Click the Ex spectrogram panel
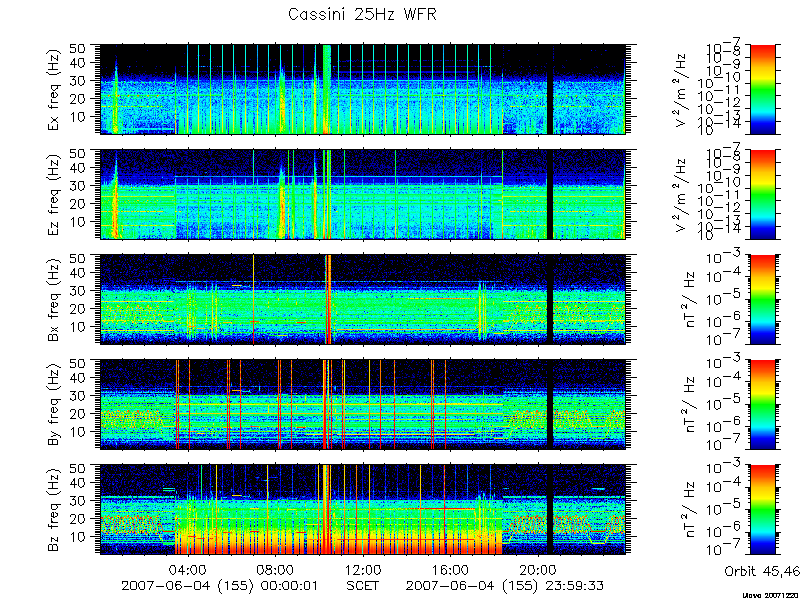Screen dimensions: 800x600 tap(362, 89)
